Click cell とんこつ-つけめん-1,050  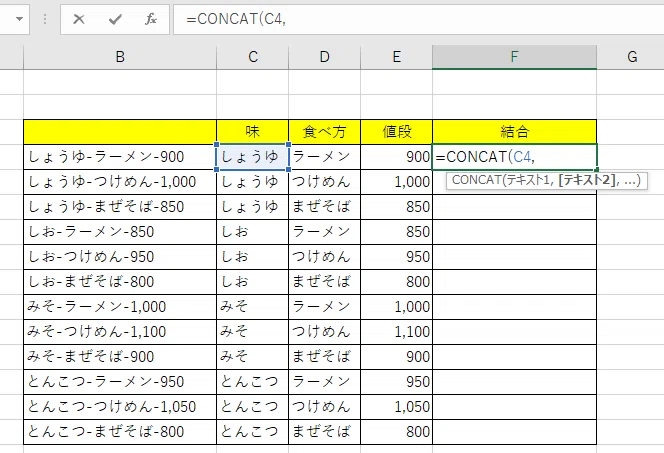tap(120, 407)
